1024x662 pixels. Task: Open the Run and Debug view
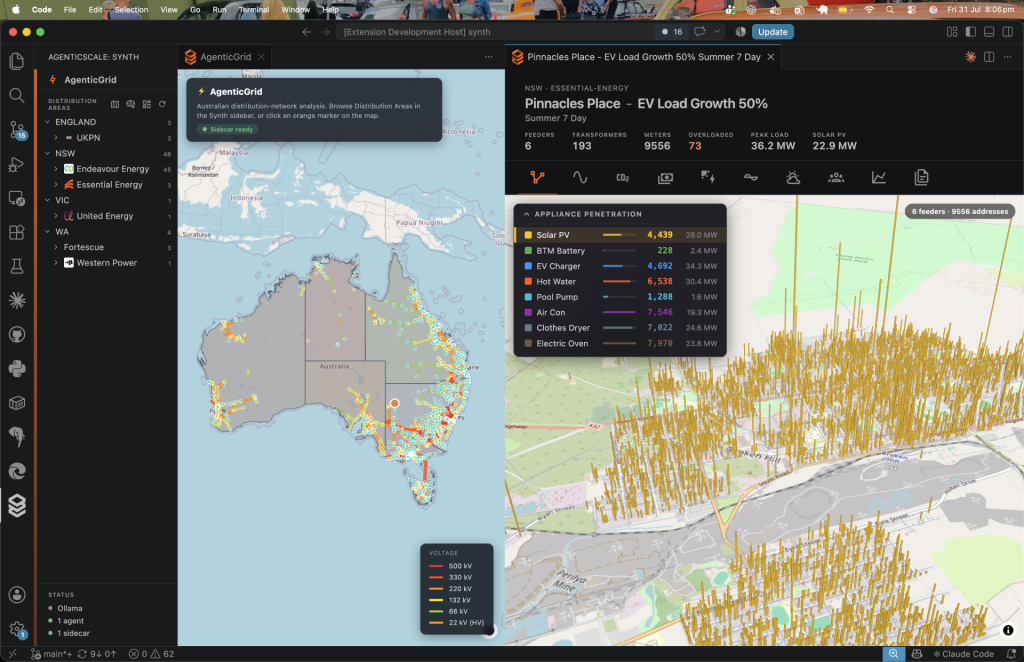(17, 165)
